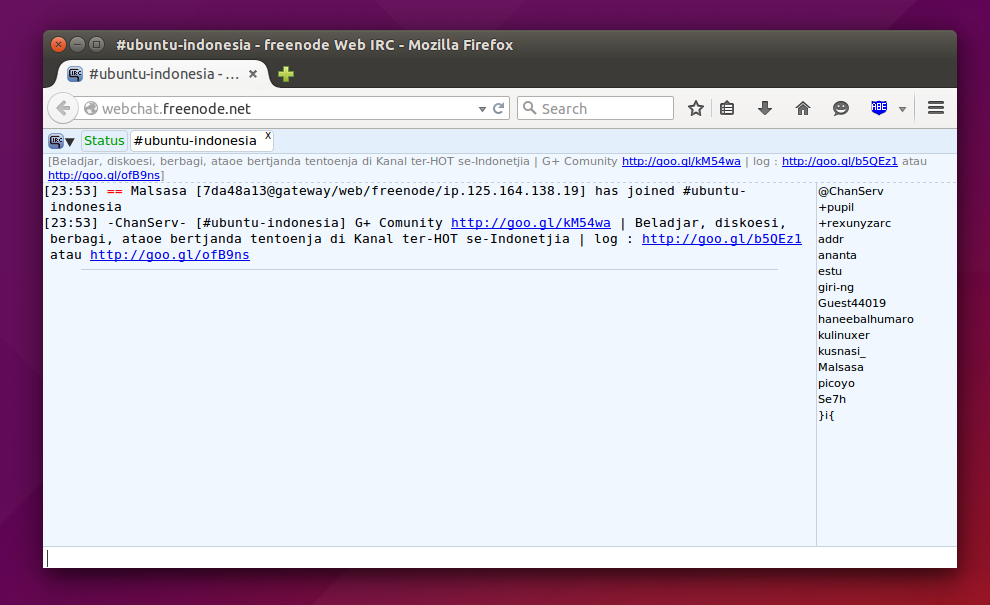The image size is (990, 605).
Task: Click the site identity globe in address bar
Action: coord(89,108)
